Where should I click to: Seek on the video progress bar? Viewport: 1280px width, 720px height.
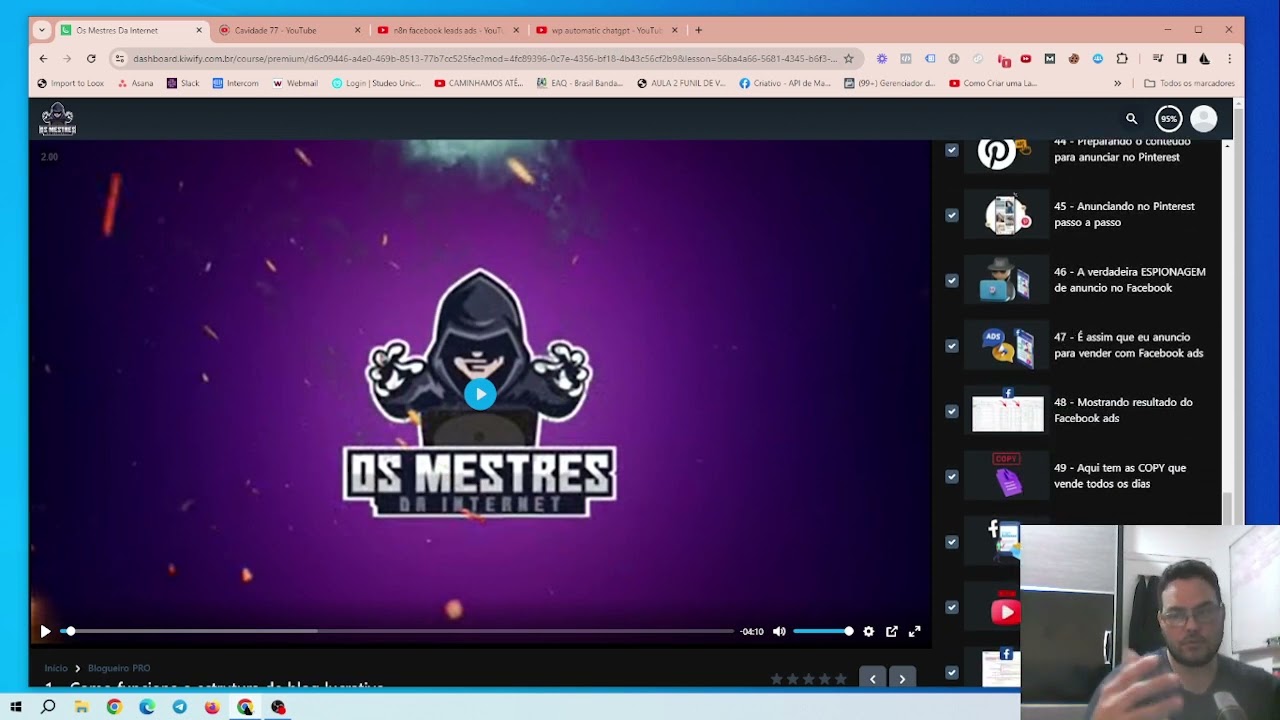pos(397,631)
